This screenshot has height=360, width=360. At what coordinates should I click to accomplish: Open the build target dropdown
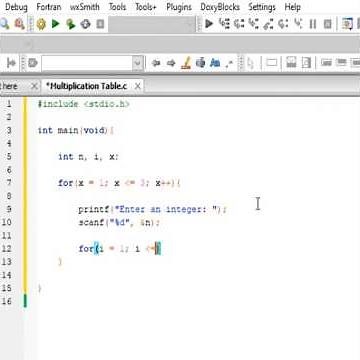tap(152, 24)
